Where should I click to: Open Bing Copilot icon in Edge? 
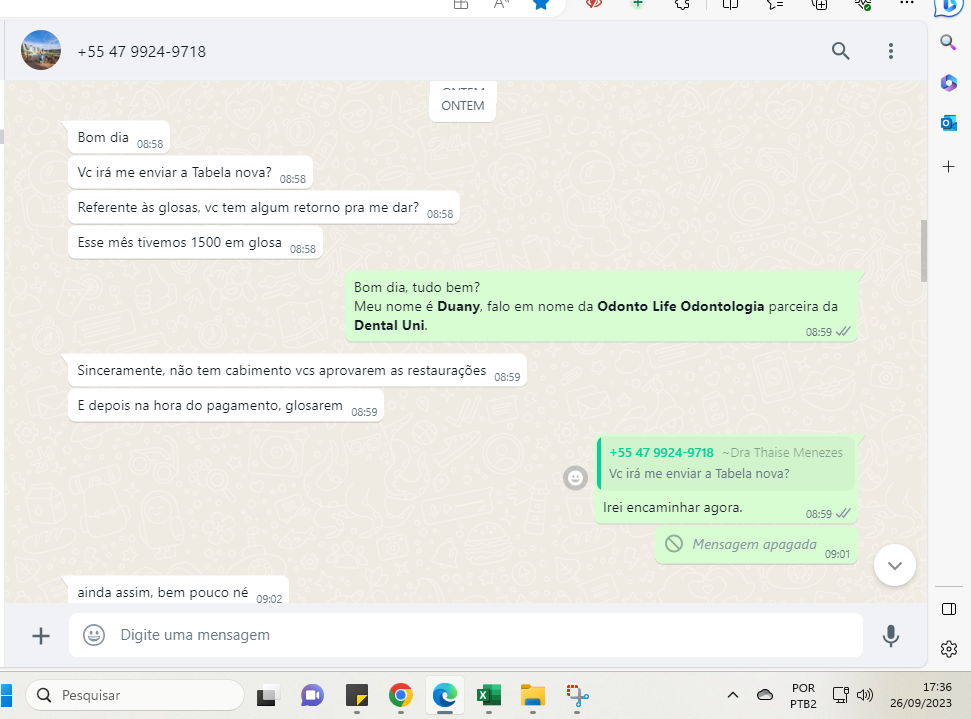(x=948, y=6)
